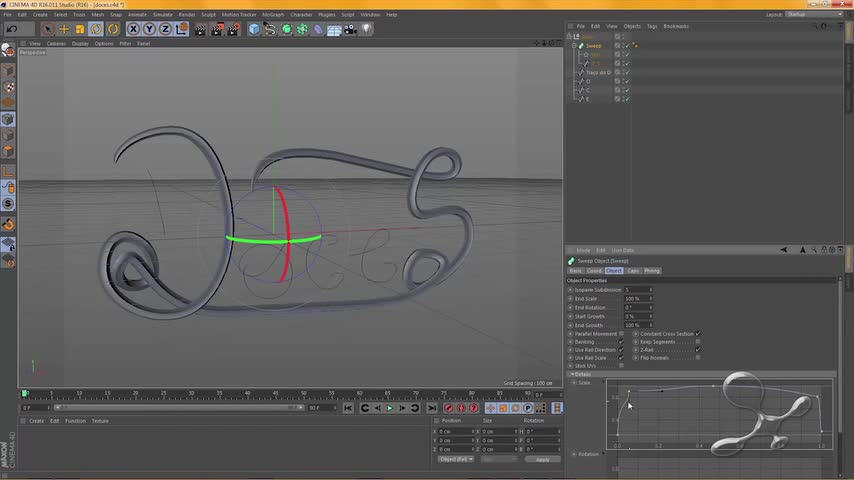Switch to the Caps tab
The width and height of the screenshot is (854, 480).
coord(633,270)
